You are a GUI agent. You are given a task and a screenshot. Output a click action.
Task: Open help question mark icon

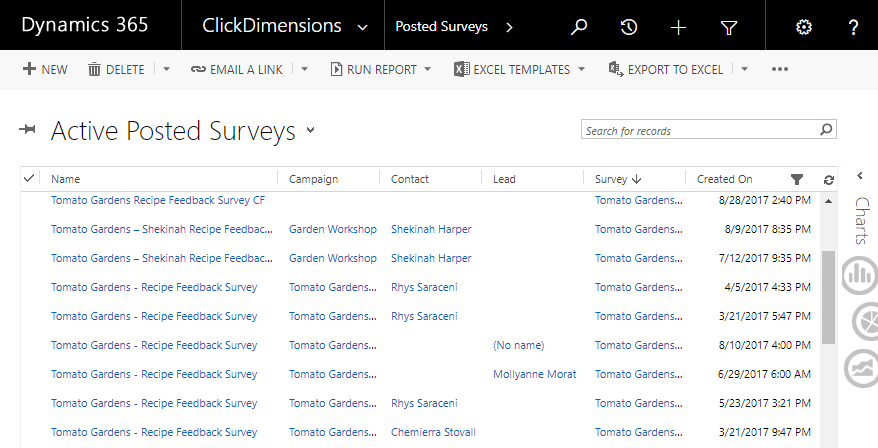tap(853, 27)
